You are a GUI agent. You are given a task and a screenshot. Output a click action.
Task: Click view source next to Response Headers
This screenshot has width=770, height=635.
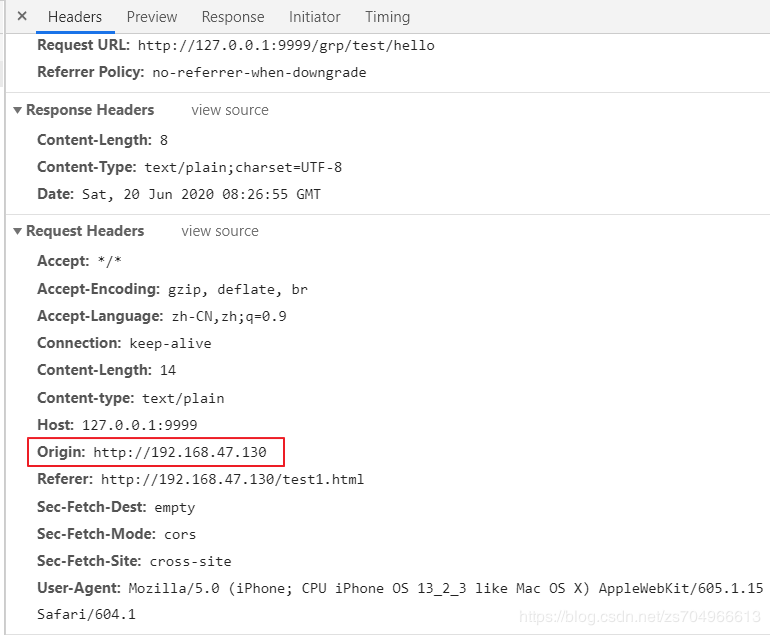(x=230, y=110)
